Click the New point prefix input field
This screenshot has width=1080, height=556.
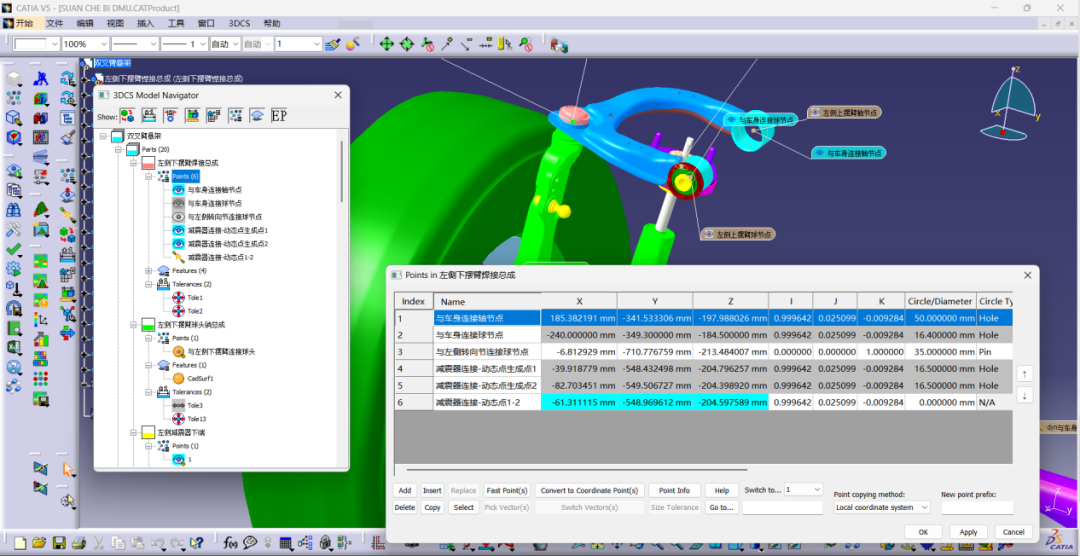tap(977, 507)
